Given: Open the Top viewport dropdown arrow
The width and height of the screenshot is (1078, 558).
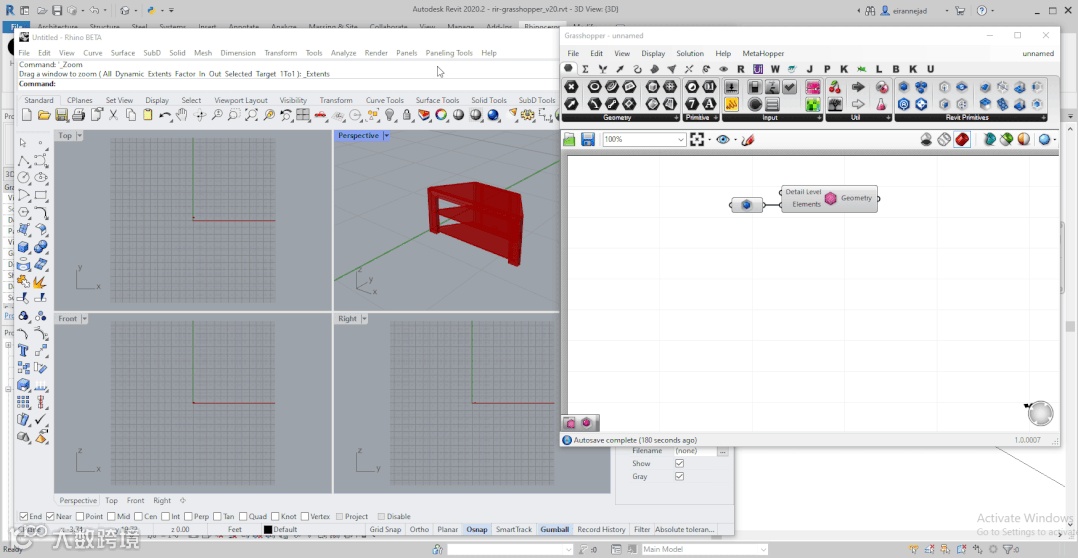Looking at the screenshot, I should pyautogui.click(x=79, y=136).
